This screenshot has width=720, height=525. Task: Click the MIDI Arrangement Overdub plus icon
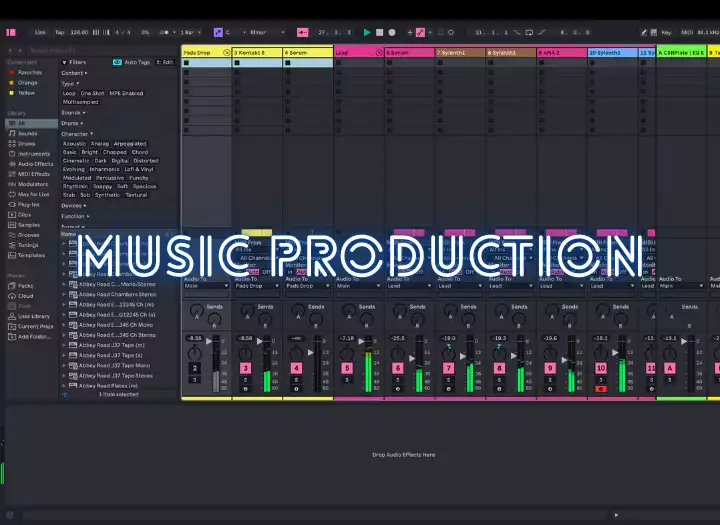pyautogui.click(x=410, y=33)
